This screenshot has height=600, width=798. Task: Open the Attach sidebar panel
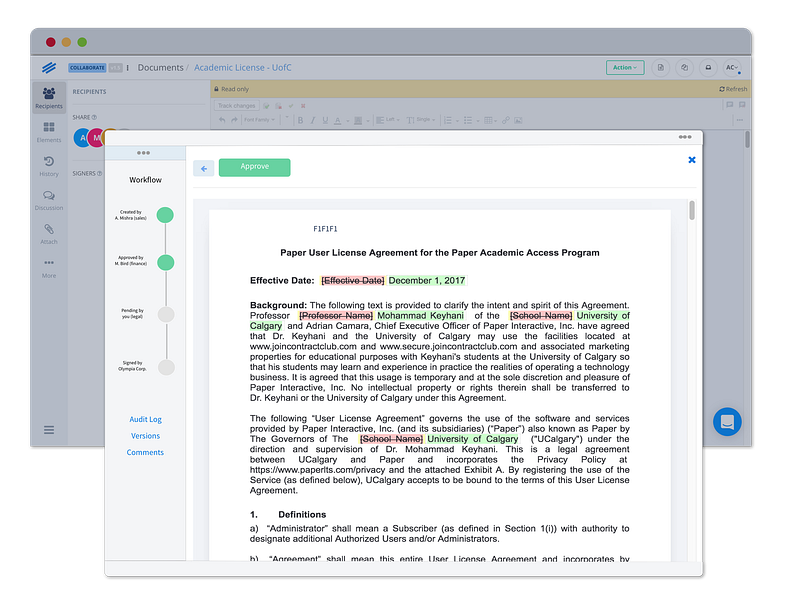tap(49, 234)
